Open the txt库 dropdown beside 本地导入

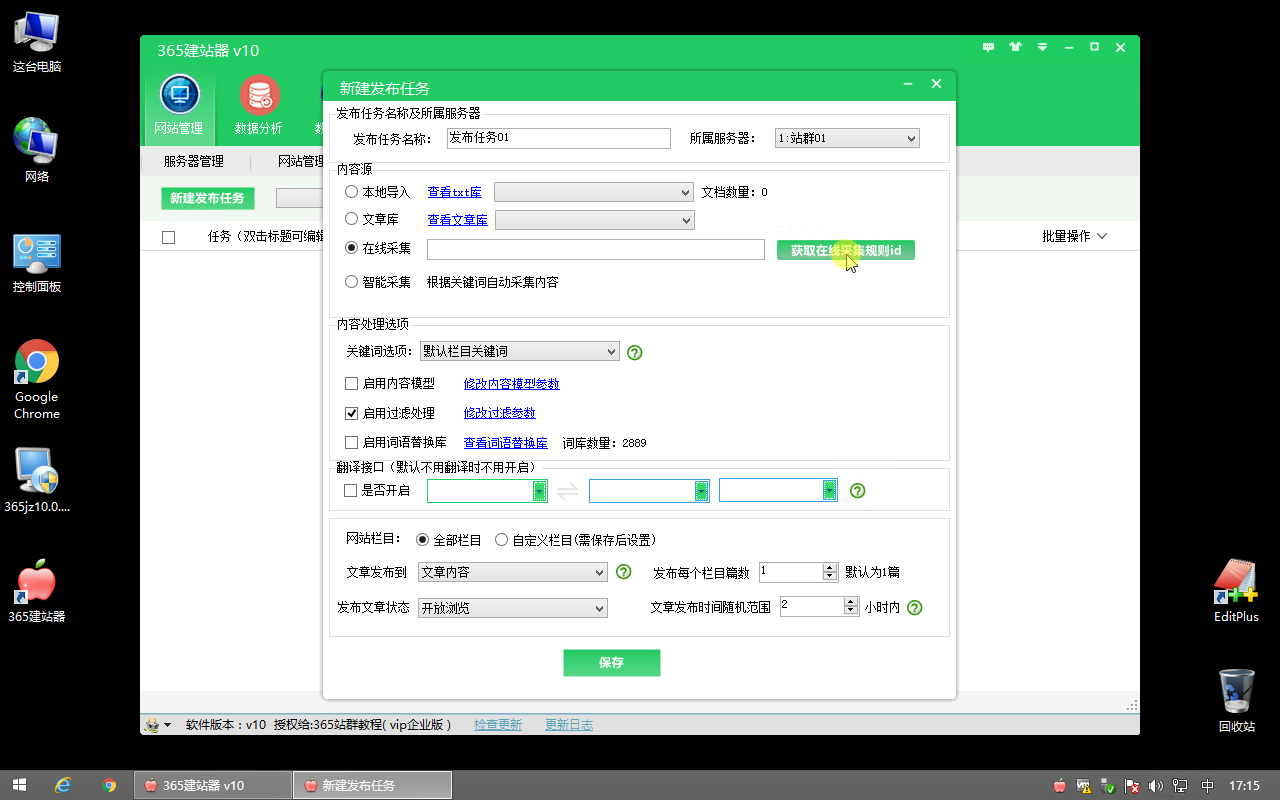tap(594, 192)
